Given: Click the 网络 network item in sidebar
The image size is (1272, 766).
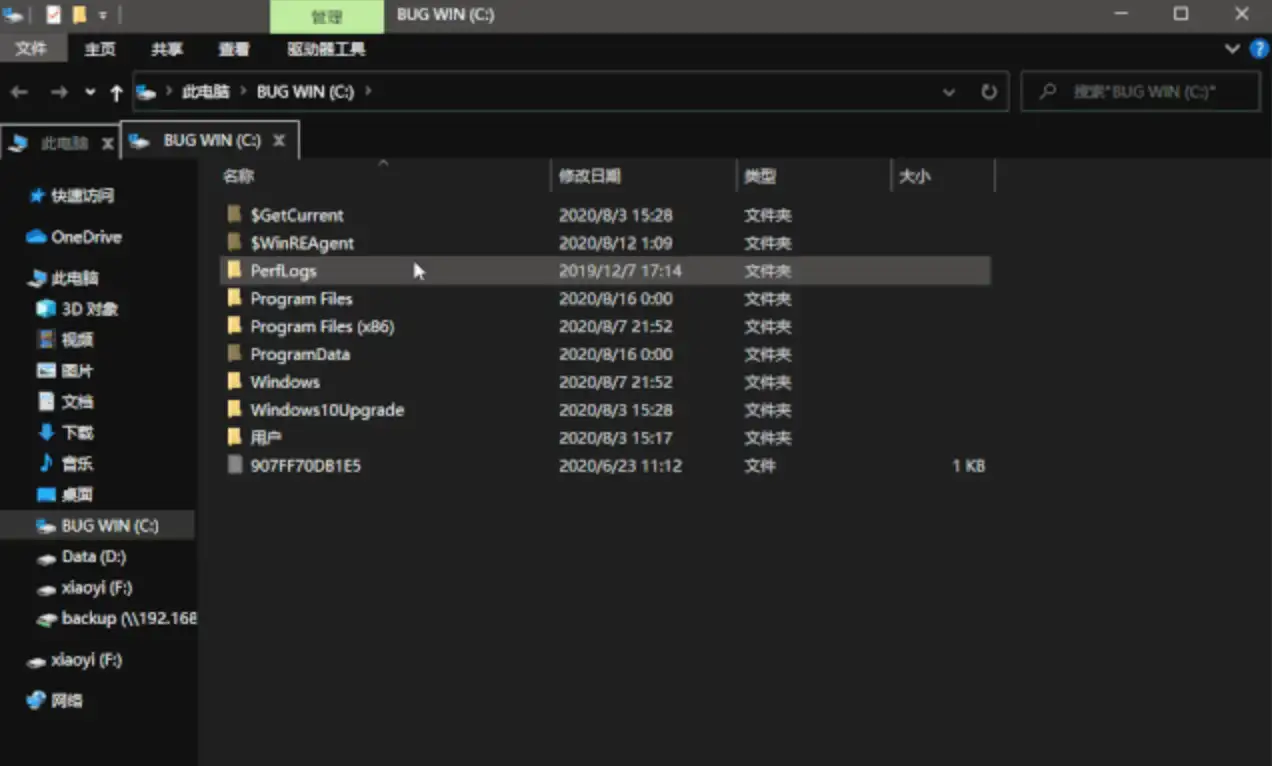Looking at the screenshot, I should [x=66, y=701].
